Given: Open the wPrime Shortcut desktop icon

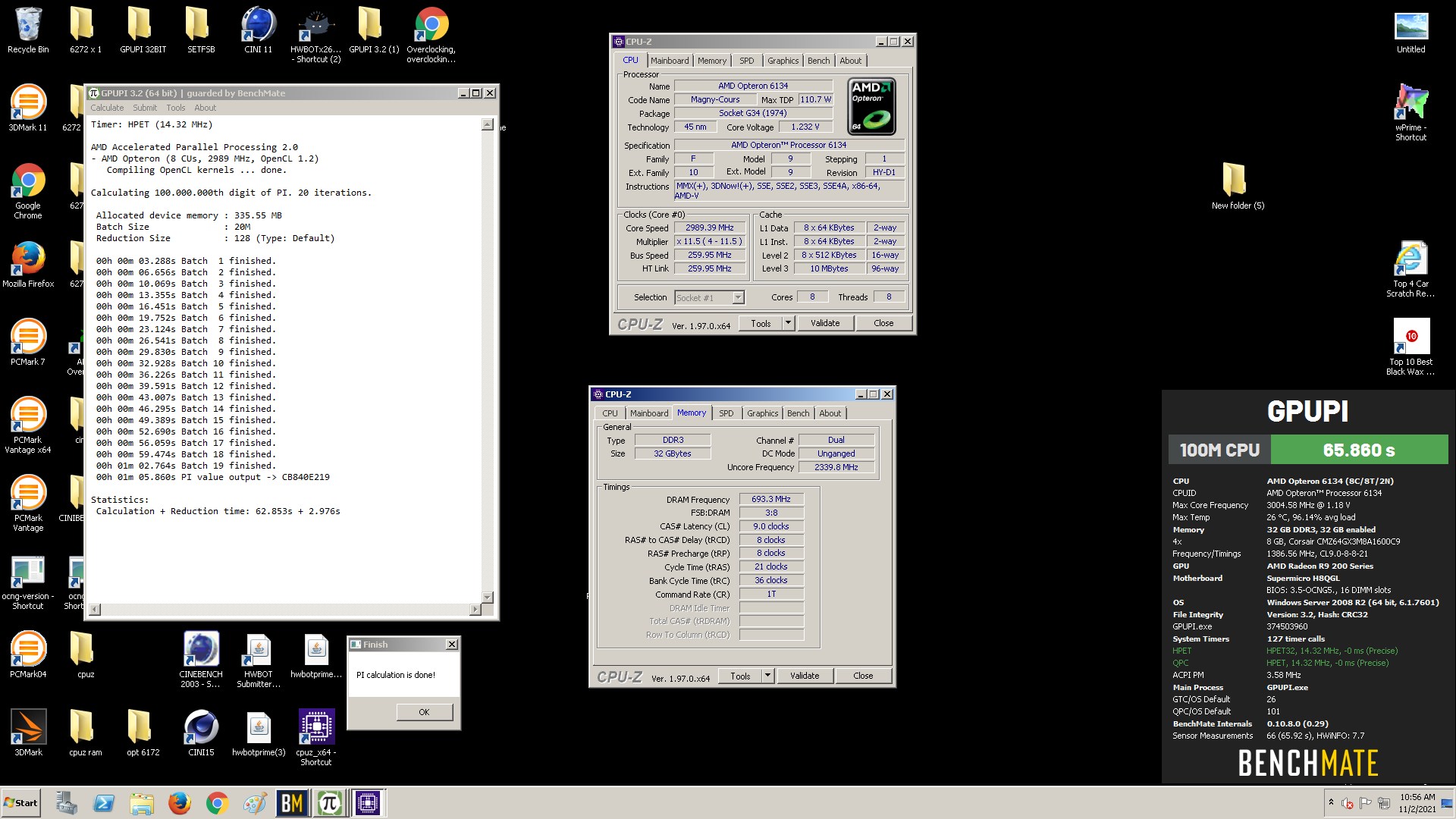Looking at the screenshot, I should [1410, 112].
